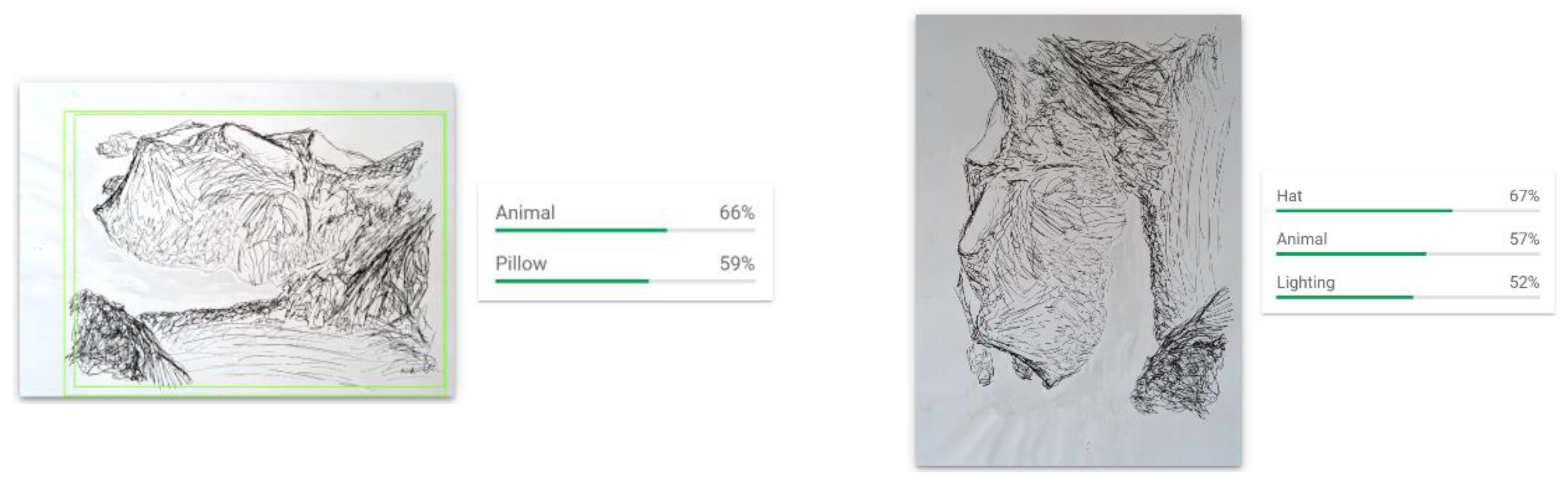Click the green bounding box's top edge
Screen dimensions: 1568x484
(256, 113)
